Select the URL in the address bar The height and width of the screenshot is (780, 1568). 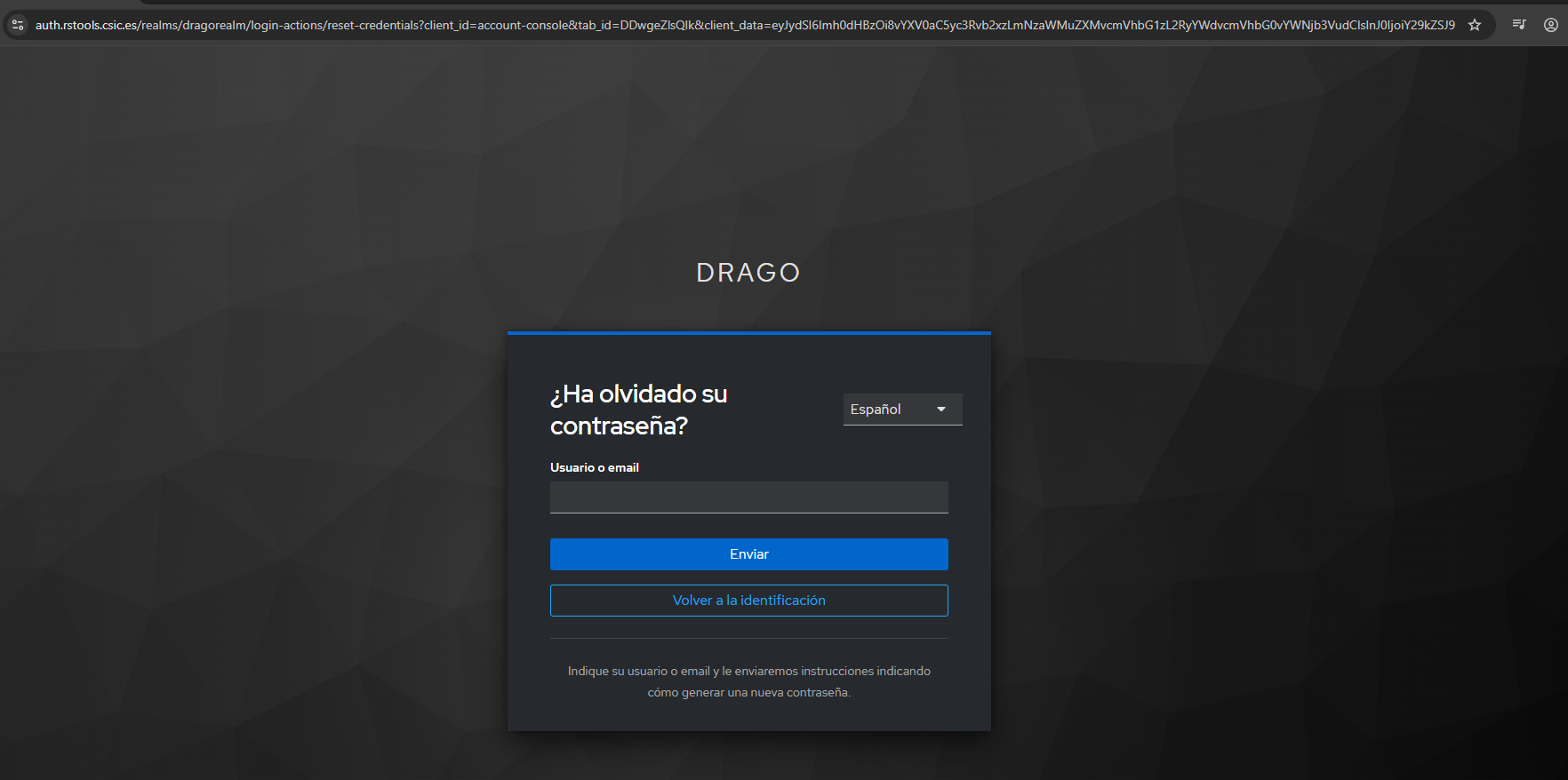coord(745,25)
